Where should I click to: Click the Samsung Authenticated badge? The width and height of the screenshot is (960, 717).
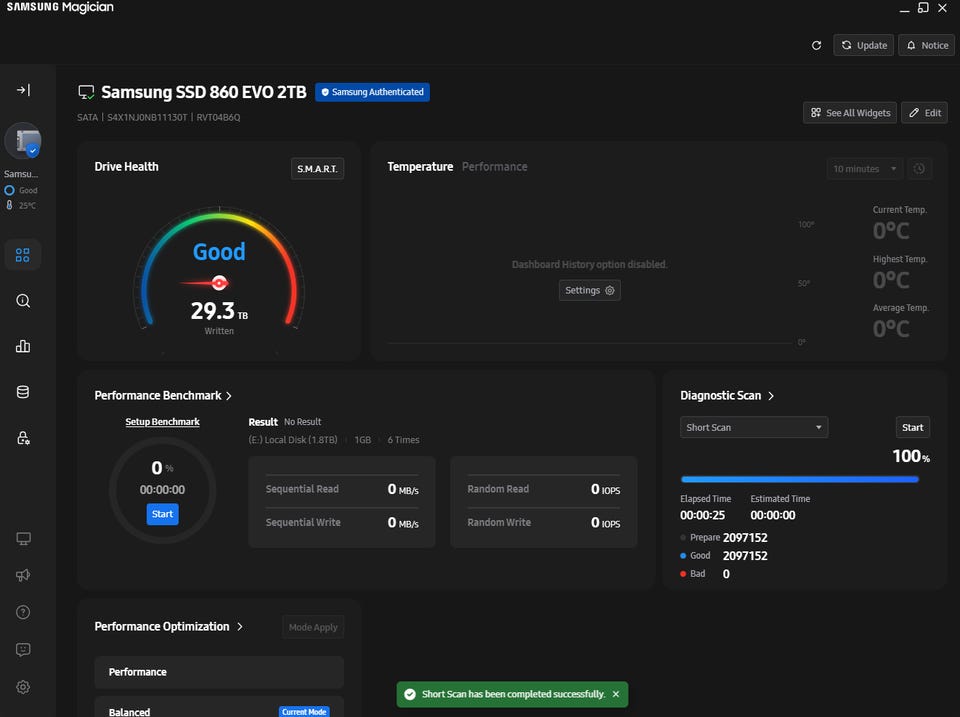[x=372, y=92]
